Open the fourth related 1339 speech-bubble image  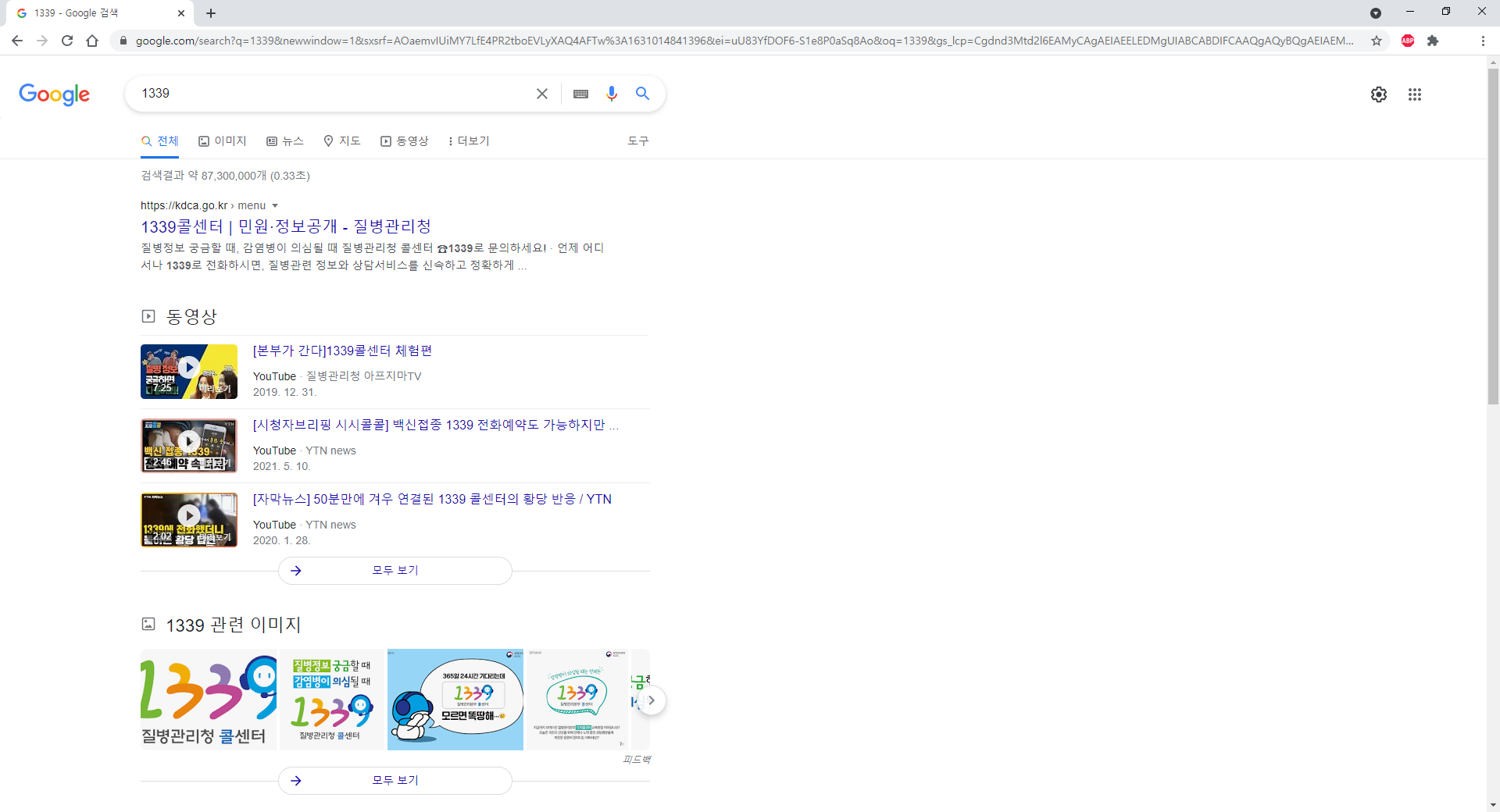pos(577,700)
